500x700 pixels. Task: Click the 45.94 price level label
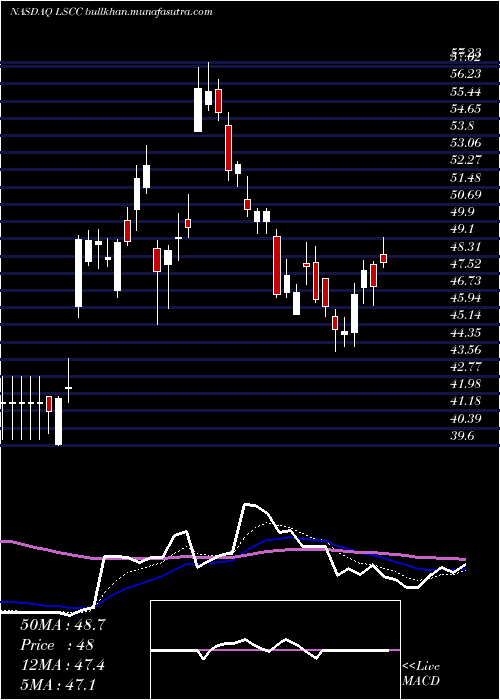tap(465, 298)
